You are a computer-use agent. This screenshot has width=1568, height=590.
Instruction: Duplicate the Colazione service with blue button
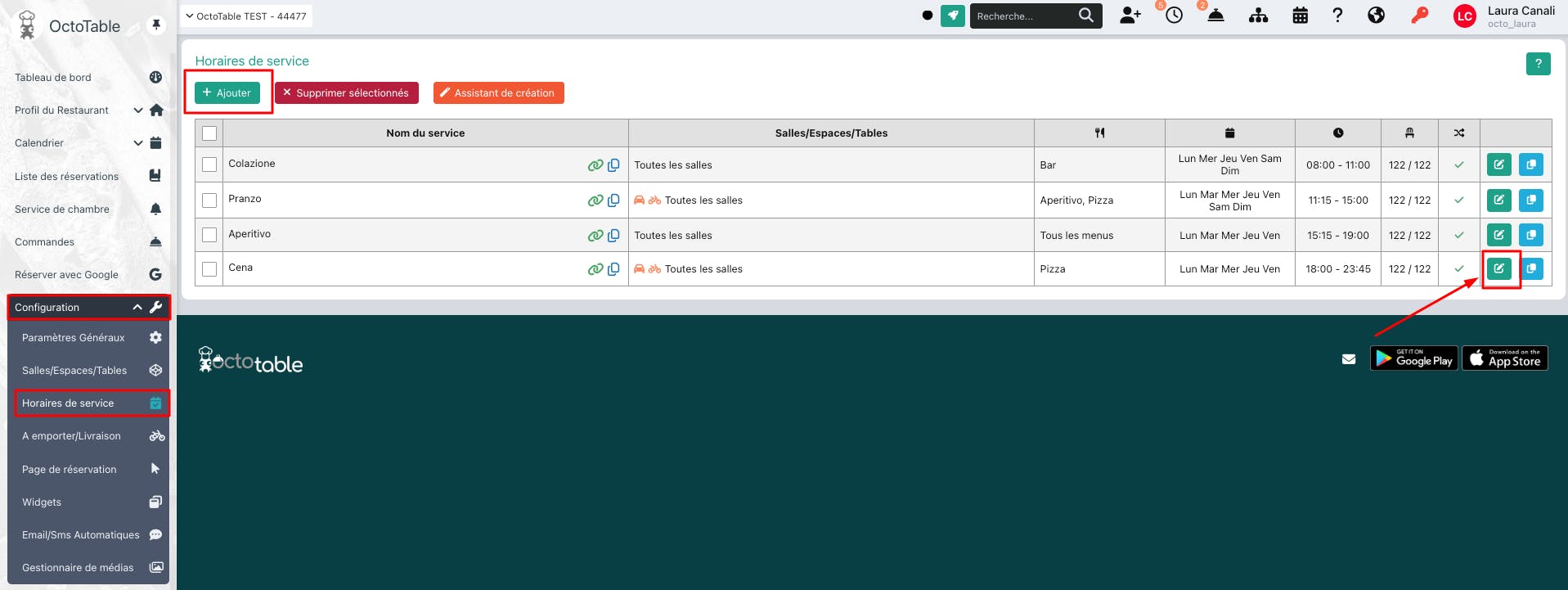coord(1531,164)
